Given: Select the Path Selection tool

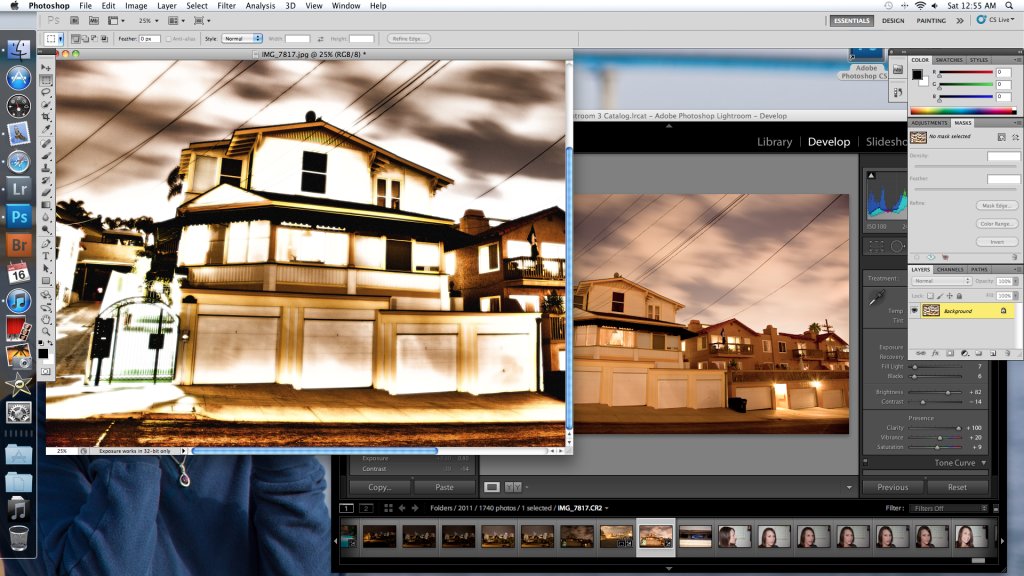Looking at the screenshot, I should [46, 268].
